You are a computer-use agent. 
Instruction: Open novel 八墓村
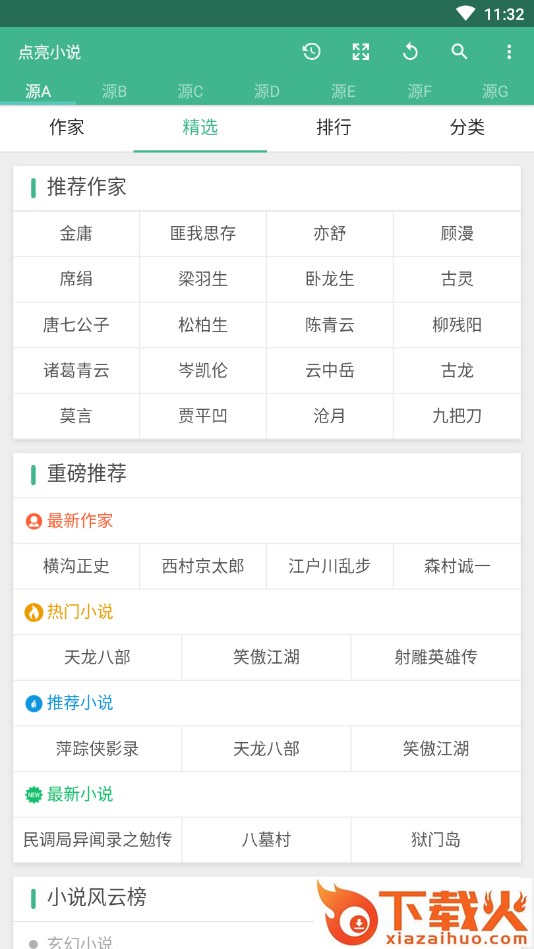coord(266,840)
